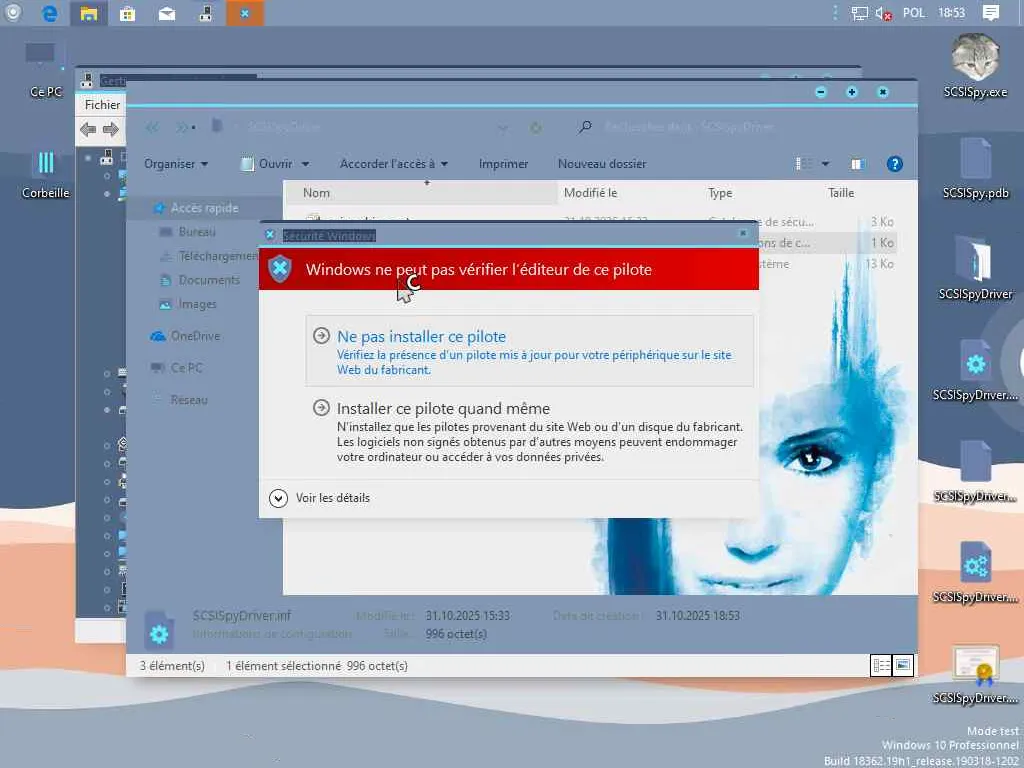Viewport: 1024px width, 768px height.
Task: Sort files by the Taille column
Action: tap(840, 193)
